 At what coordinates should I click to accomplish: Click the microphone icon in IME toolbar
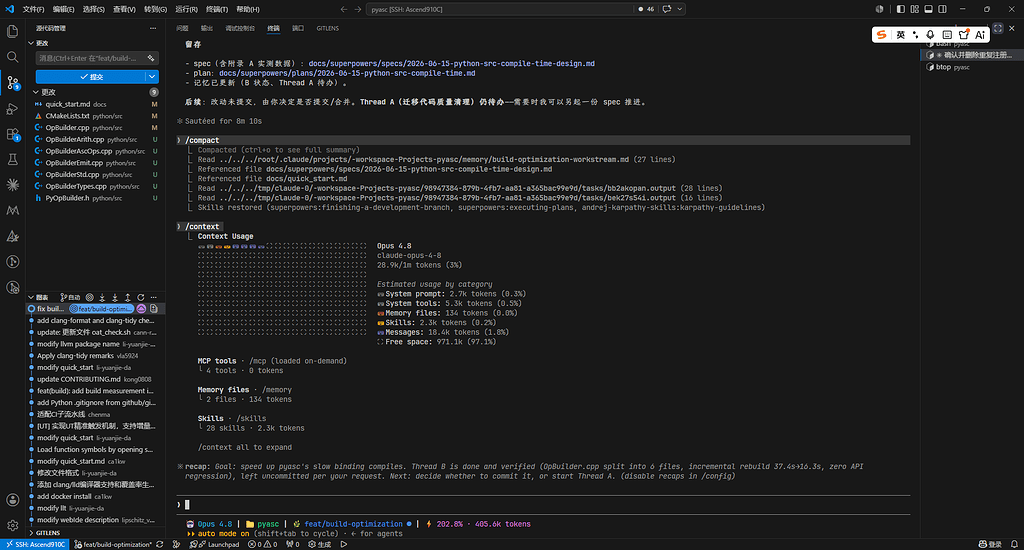[x=930, y=35]
